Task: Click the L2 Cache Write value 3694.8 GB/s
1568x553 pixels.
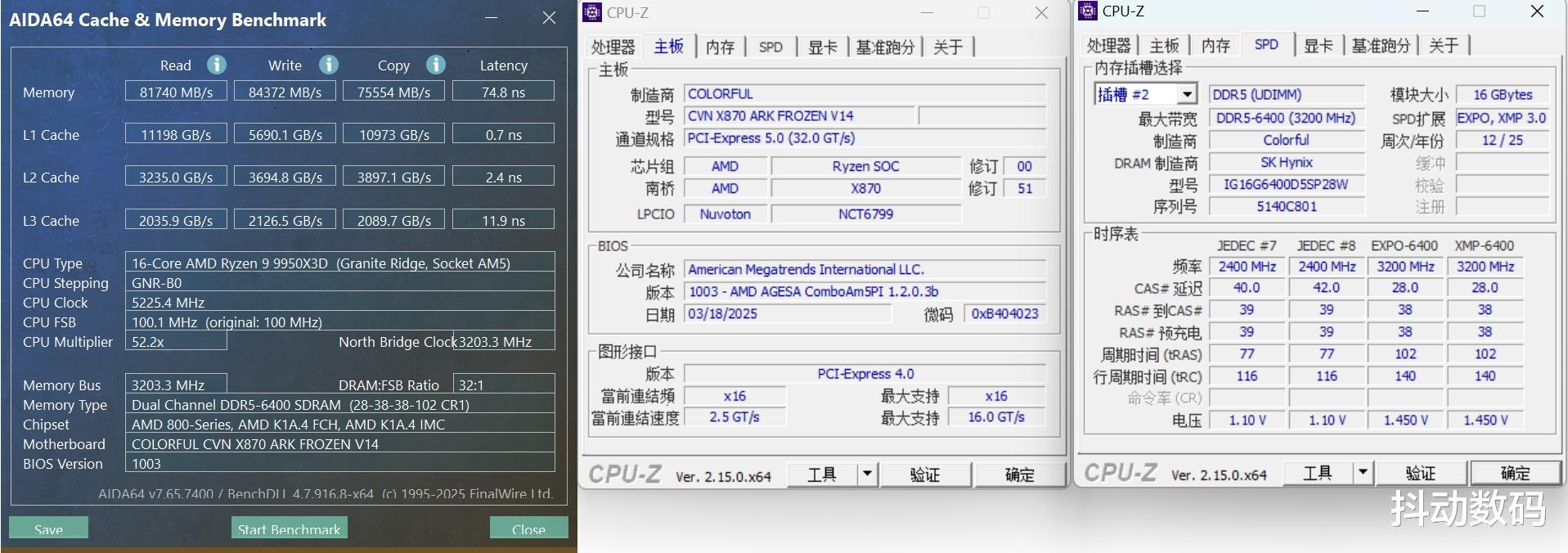Action: (285, 177)
